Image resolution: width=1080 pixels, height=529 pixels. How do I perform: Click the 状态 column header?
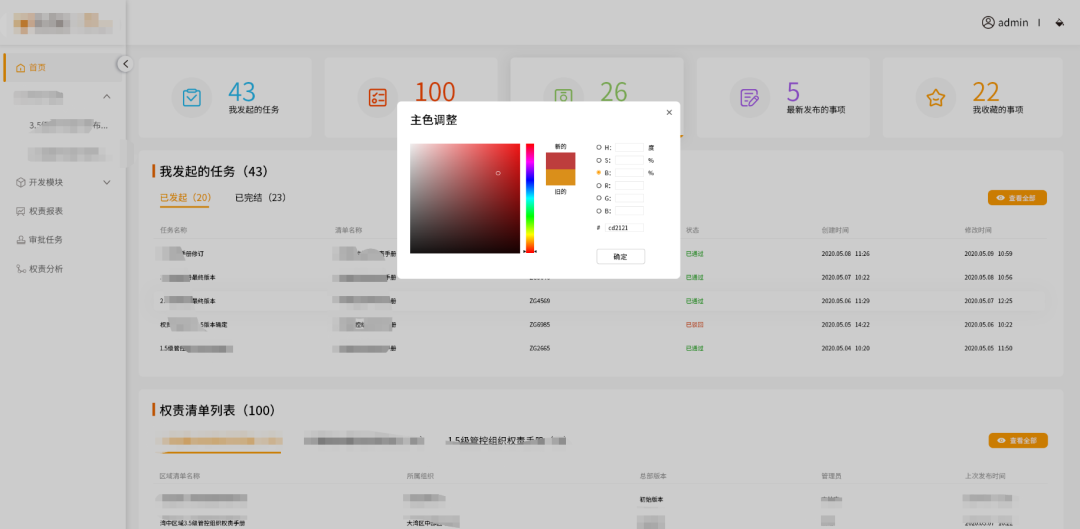click(692, 230)
